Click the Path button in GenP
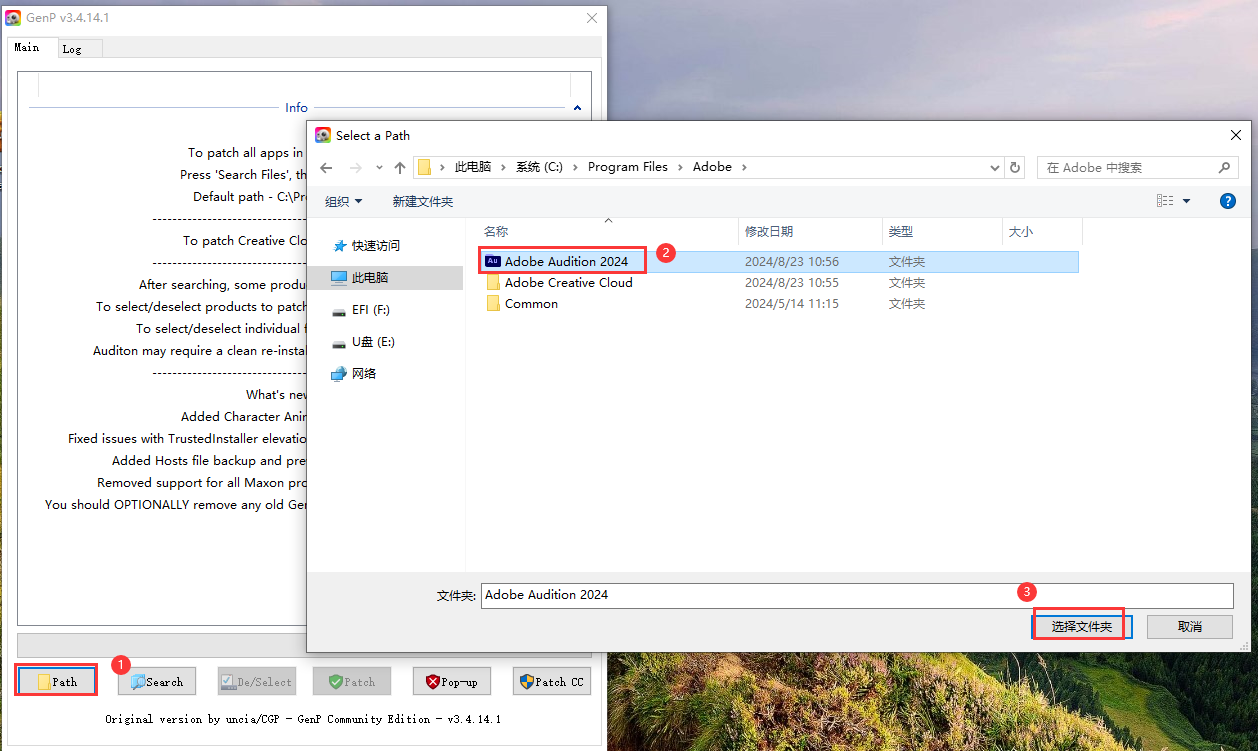Viewport: 1258px width, 751px height. (57, 681)
